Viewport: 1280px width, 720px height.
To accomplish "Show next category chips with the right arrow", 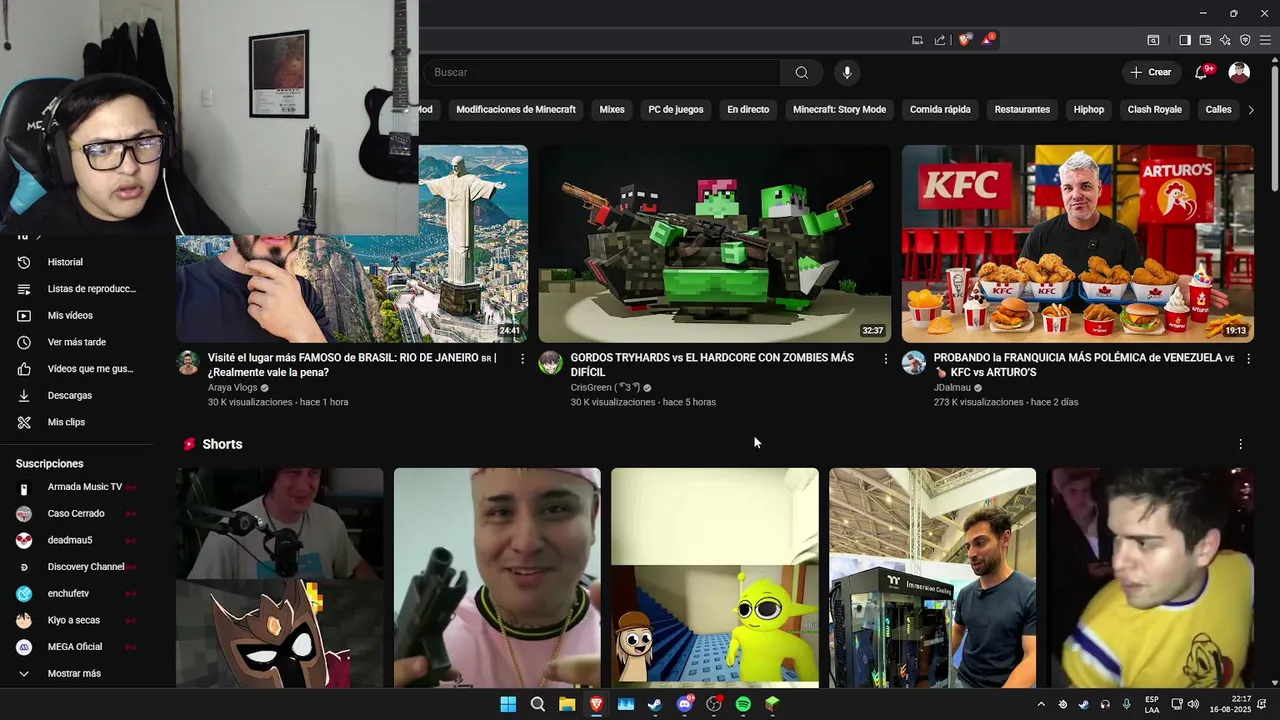I will pyautogui.click(x=1251, y=110).
